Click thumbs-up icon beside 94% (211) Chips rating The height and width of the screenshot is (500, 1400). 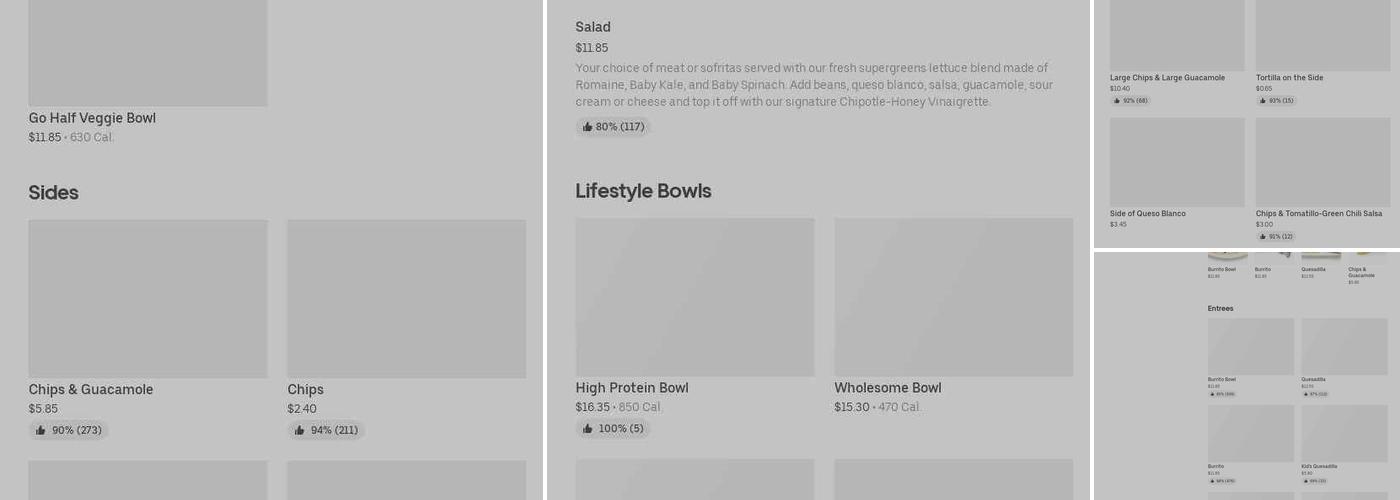[299, 430]
